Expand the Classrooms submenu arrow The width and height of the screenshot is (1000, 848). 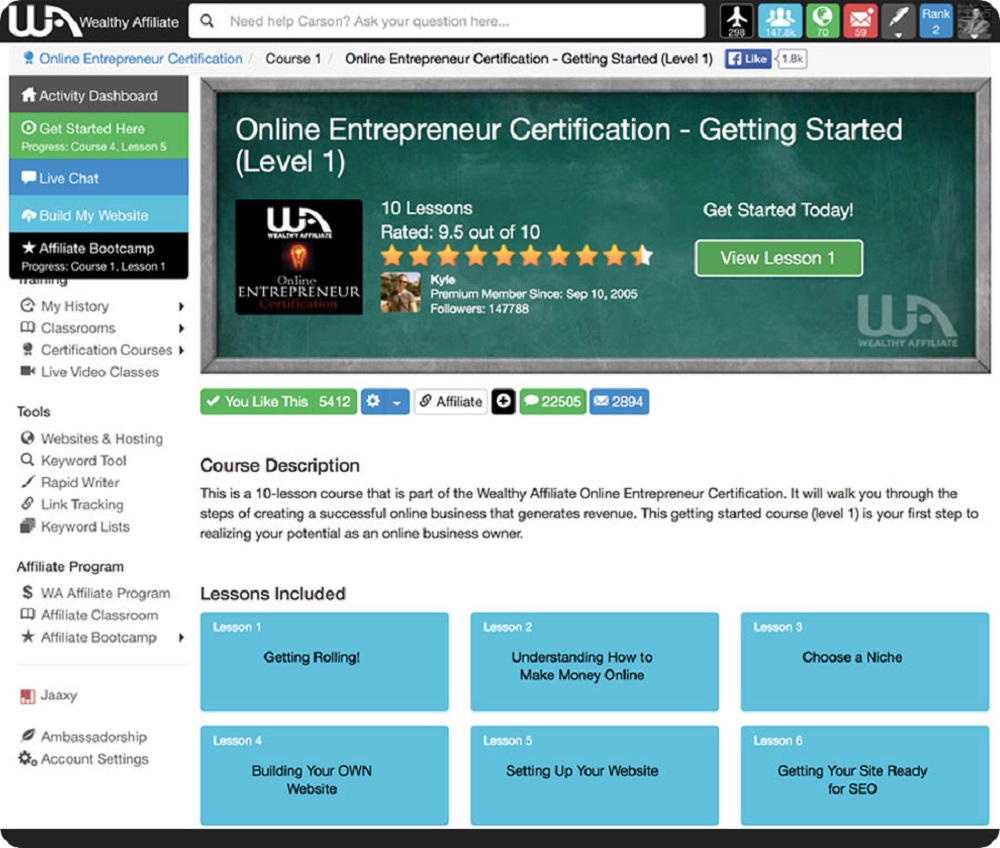182,328
